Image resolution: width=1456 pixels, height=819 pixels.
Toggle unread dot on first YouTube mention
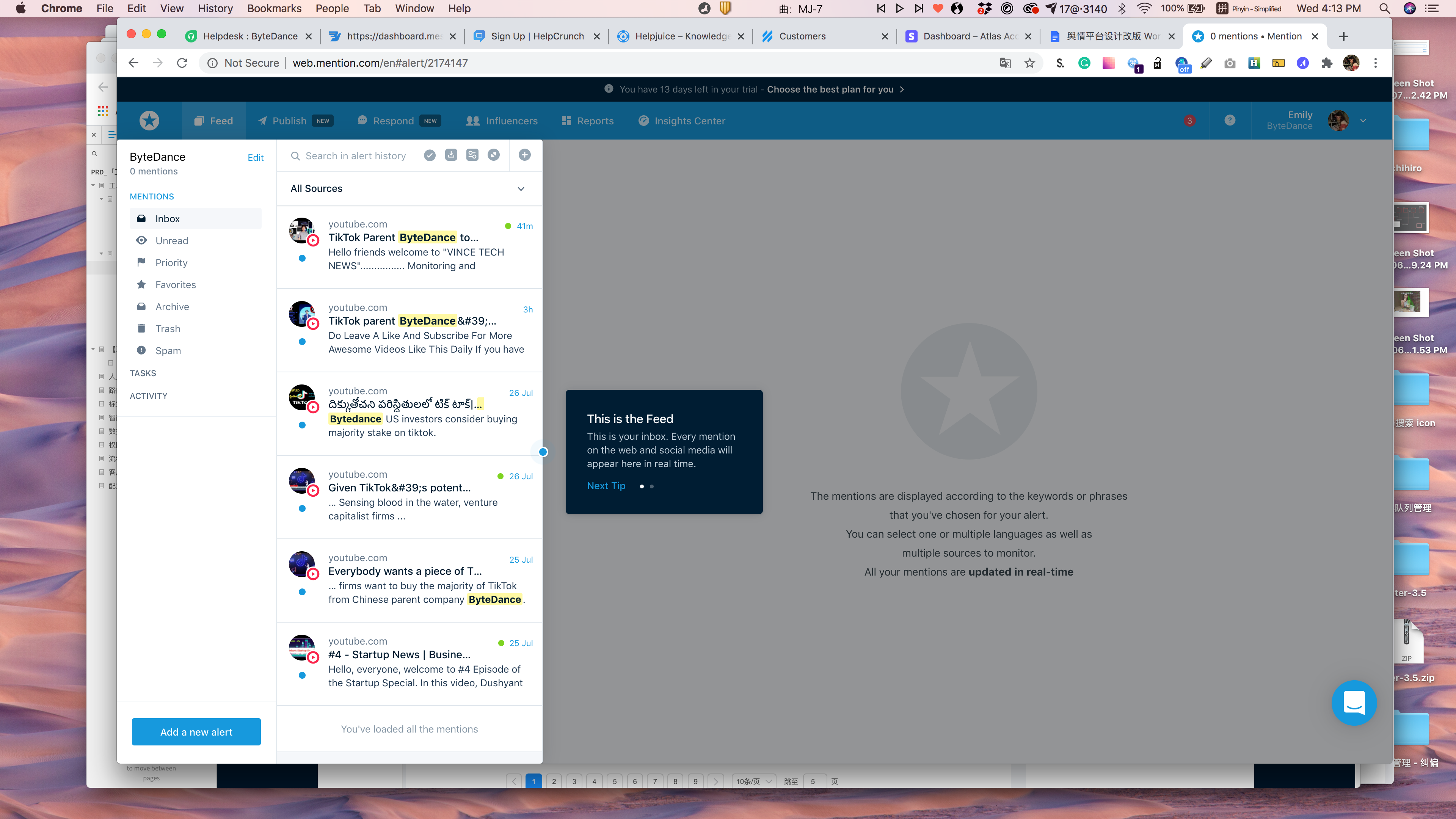[x=303, y=258]
